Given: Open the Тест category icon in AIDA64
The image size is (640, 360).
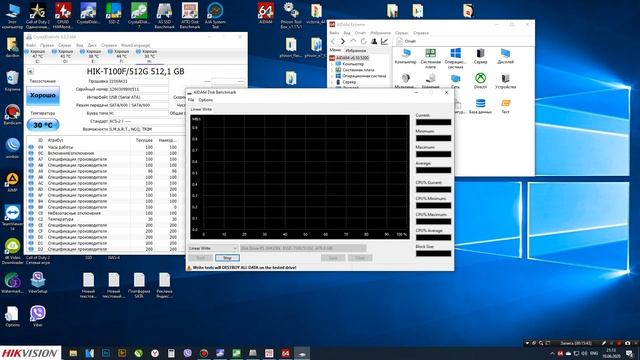Looking at the screenshot, I should [505, 106].
